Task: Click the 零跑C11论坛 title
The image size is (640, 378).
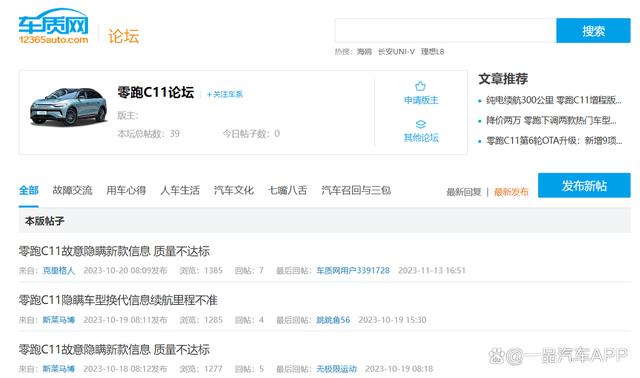Action: [156, 92]
